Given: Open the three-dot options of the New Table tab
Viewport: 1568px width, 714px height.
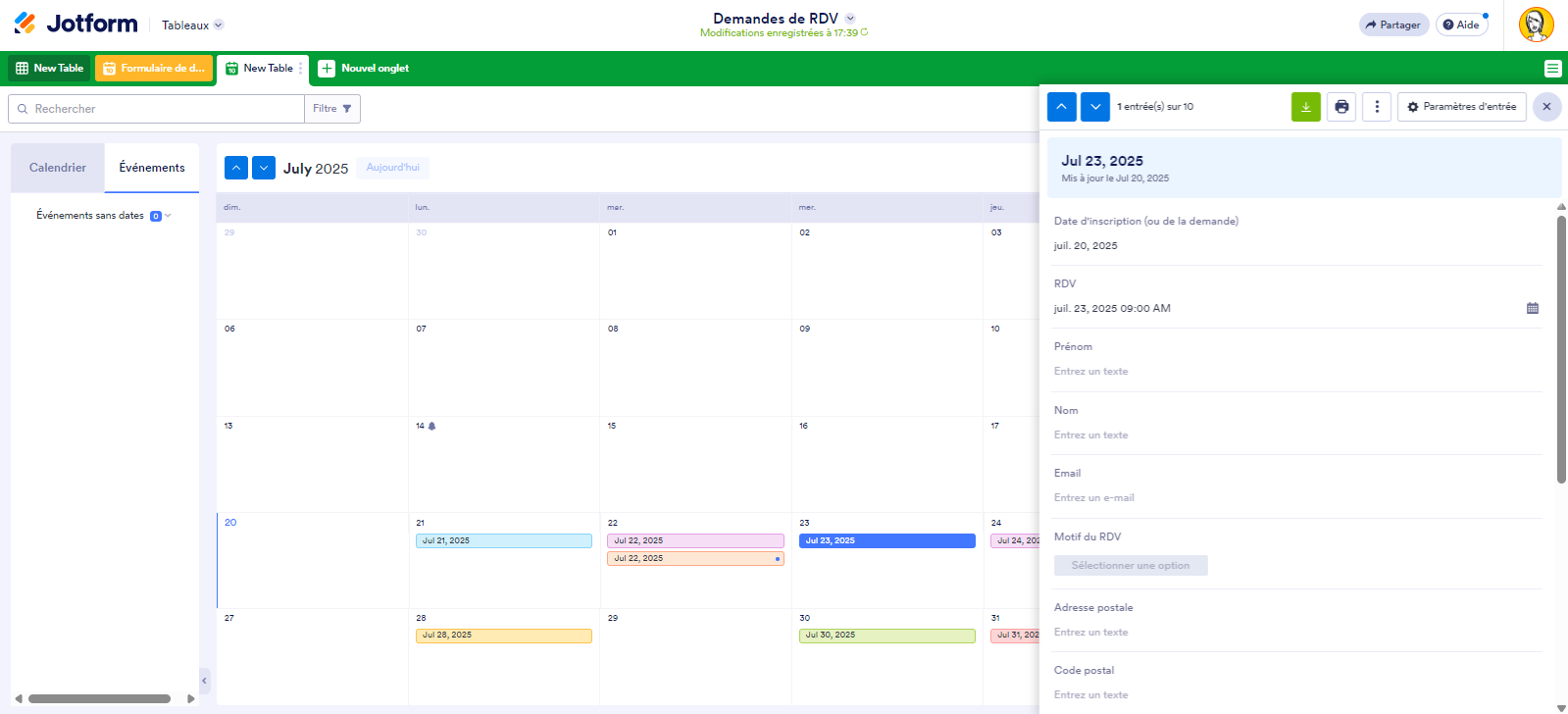Looking at the screenshot, I should click(301, 69).
